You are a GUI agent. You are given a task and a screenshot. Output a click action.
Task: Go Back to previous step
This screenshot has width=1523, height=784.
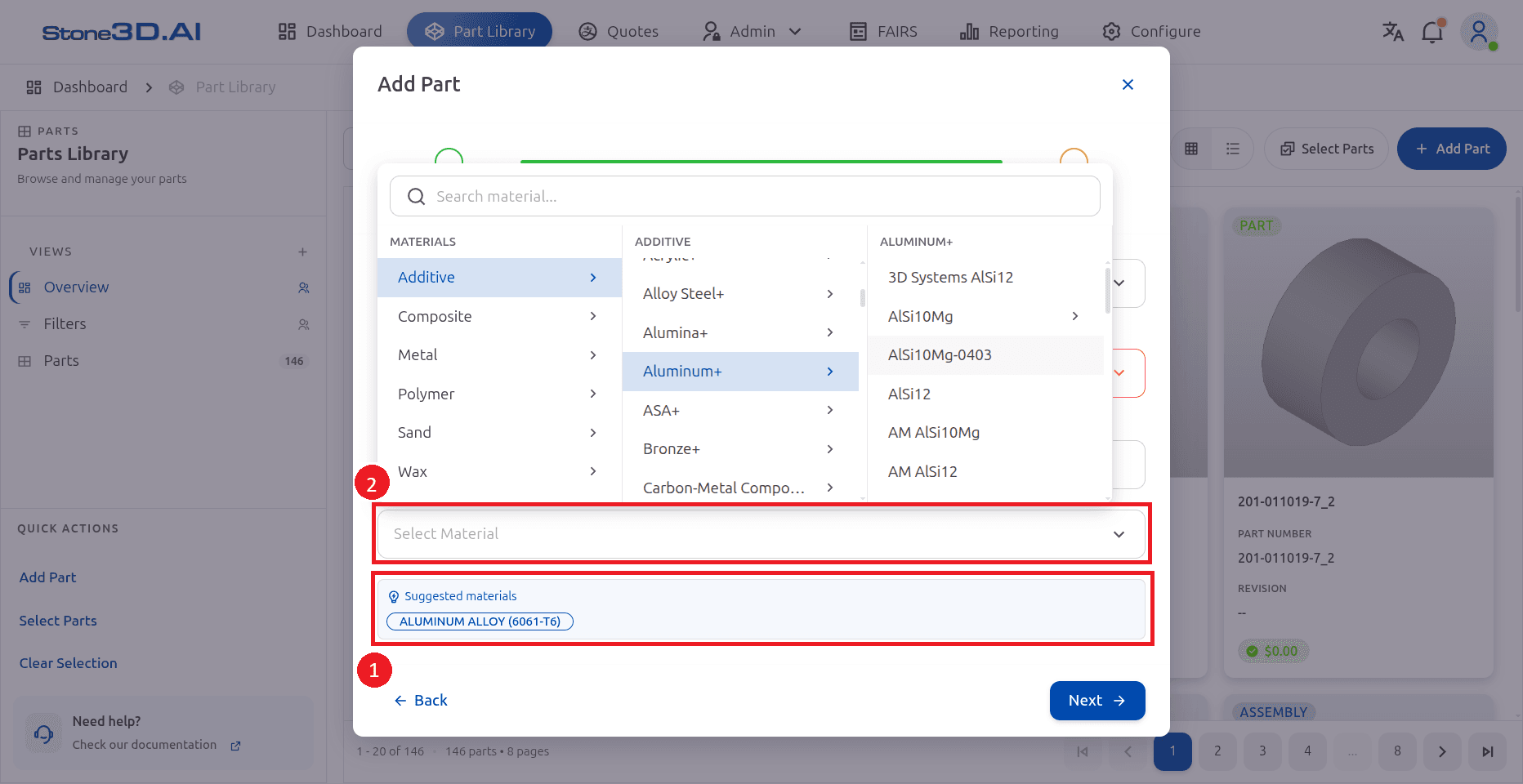[421, 701]
